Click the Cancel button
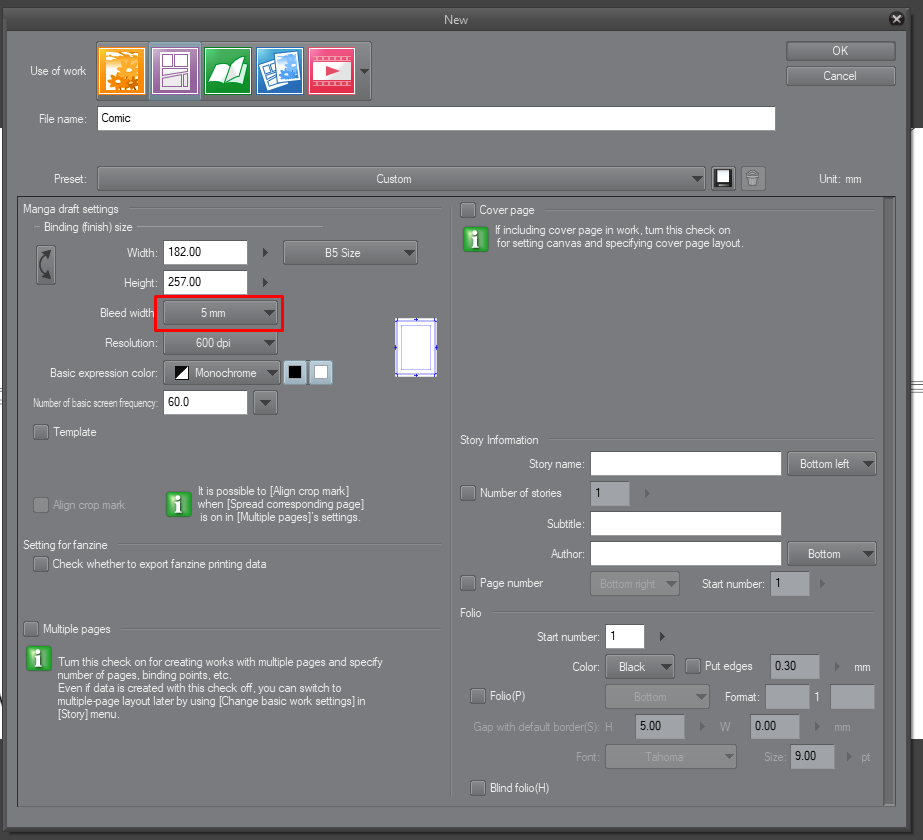The width and height of the screenshot is (923, 840). 840,76
